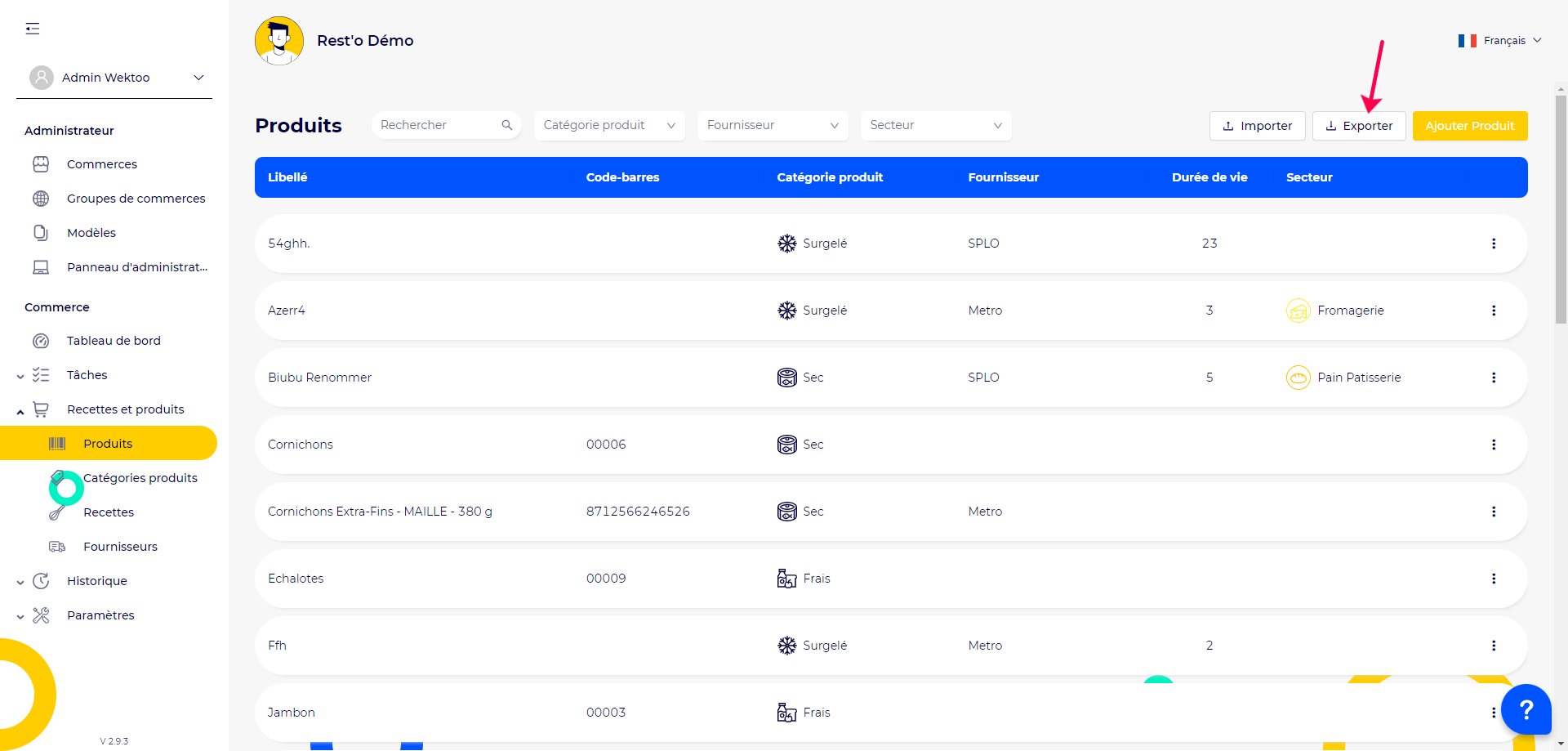Click the Recettes et produits cart icon
Screen dimensions: 1568x751
point(41,409)
